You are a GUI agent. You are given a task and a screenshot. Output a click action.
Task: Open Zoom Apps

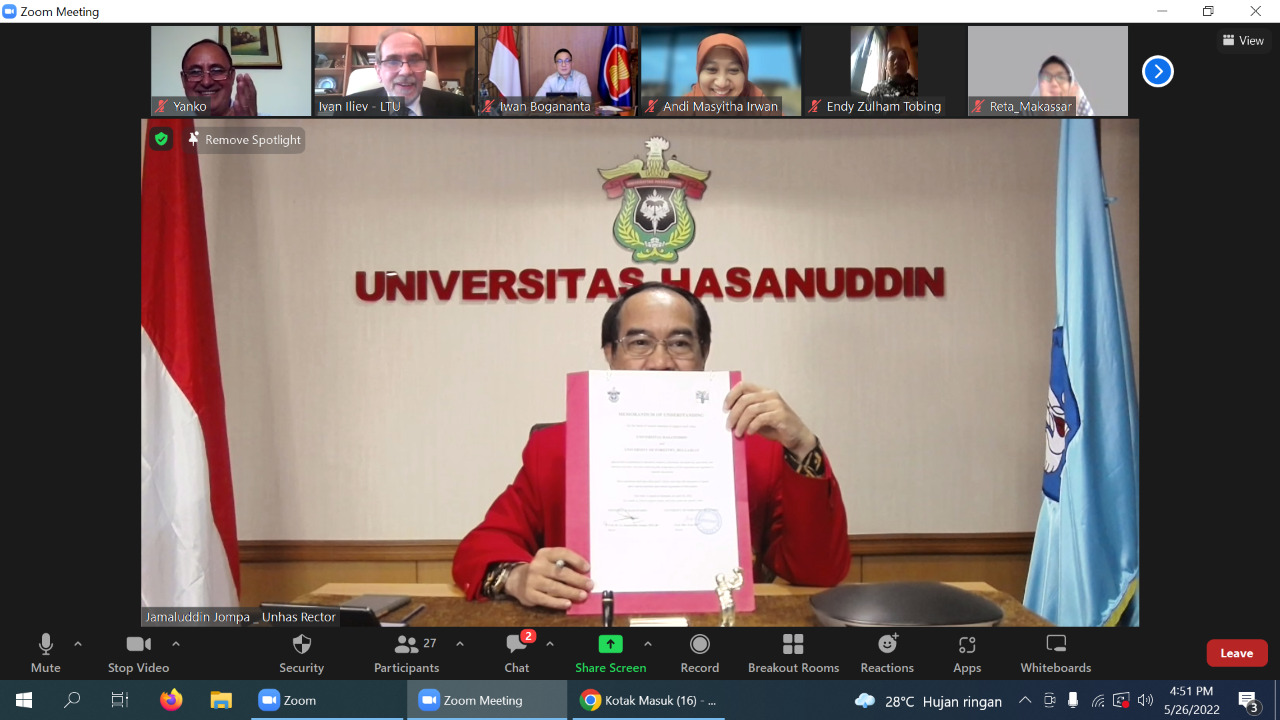pyautogui.click(x=966, y=652)
